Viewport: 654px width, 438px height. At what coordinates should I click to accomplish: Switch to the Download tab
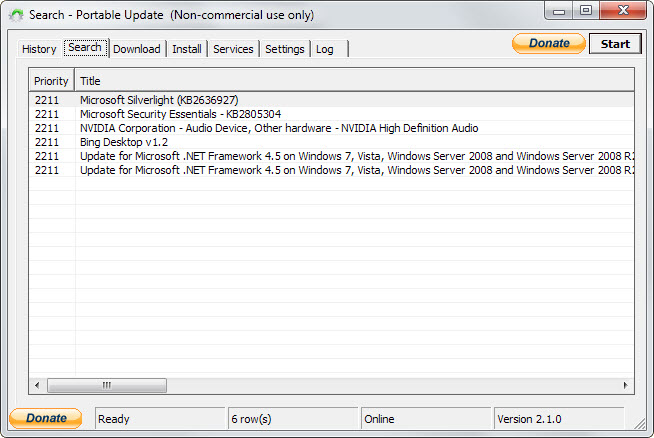point(137,49)
